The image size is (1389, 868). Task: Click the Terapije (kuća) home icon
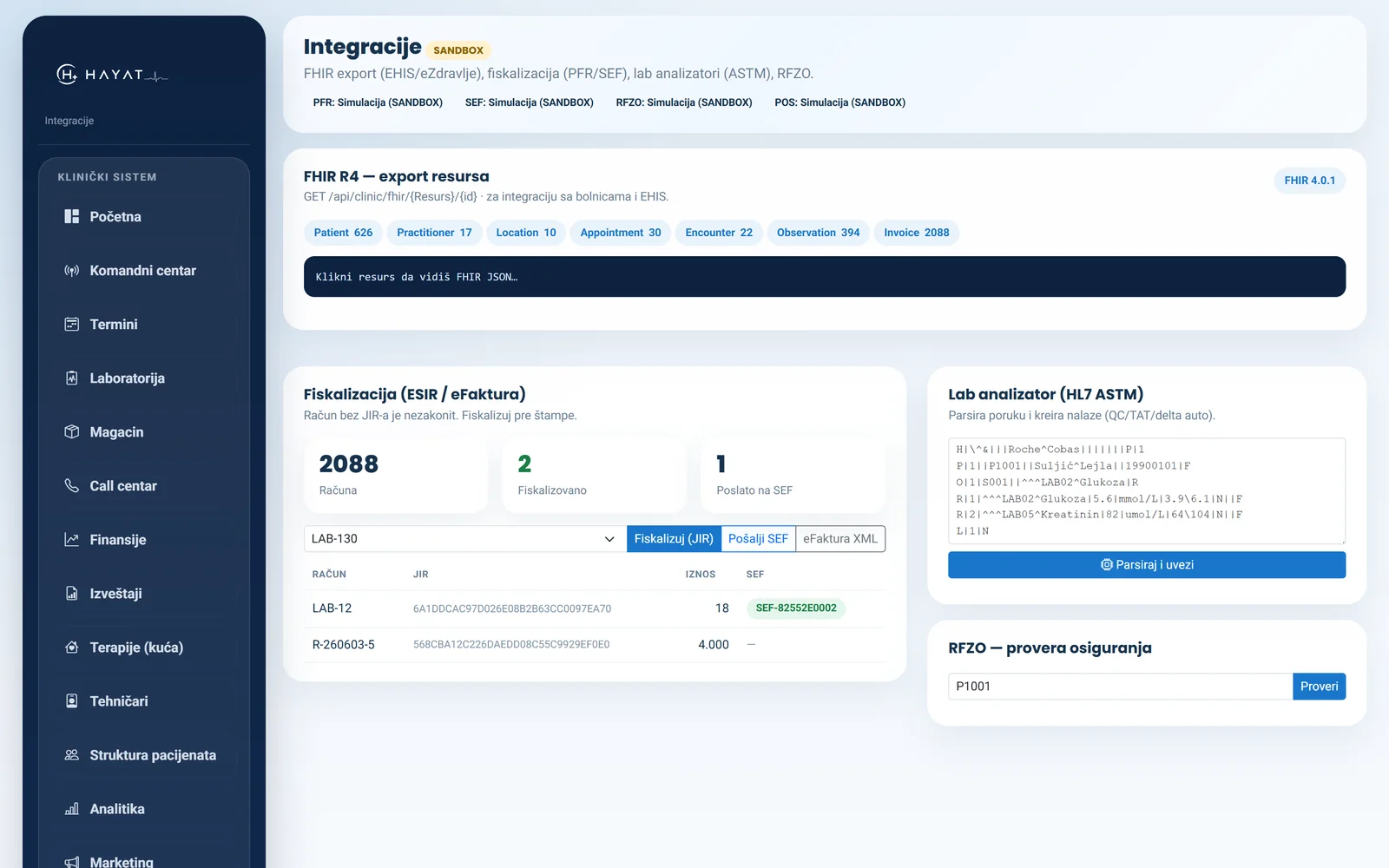point(72,647)
